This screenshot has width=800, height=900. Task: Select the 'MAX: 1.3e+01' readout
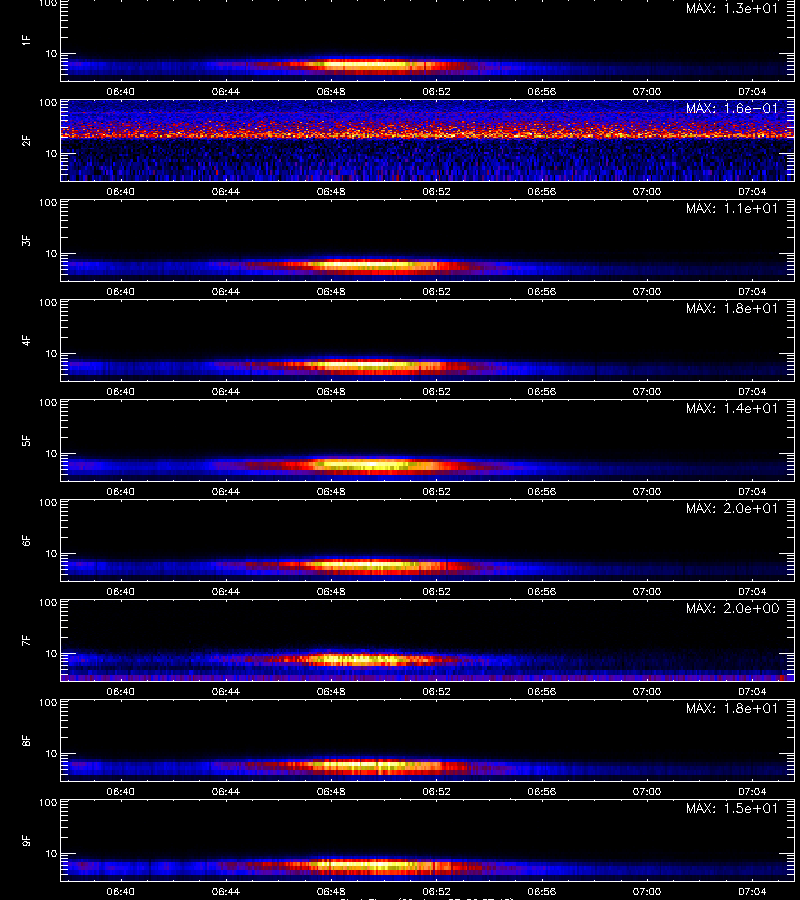(732, 8)
